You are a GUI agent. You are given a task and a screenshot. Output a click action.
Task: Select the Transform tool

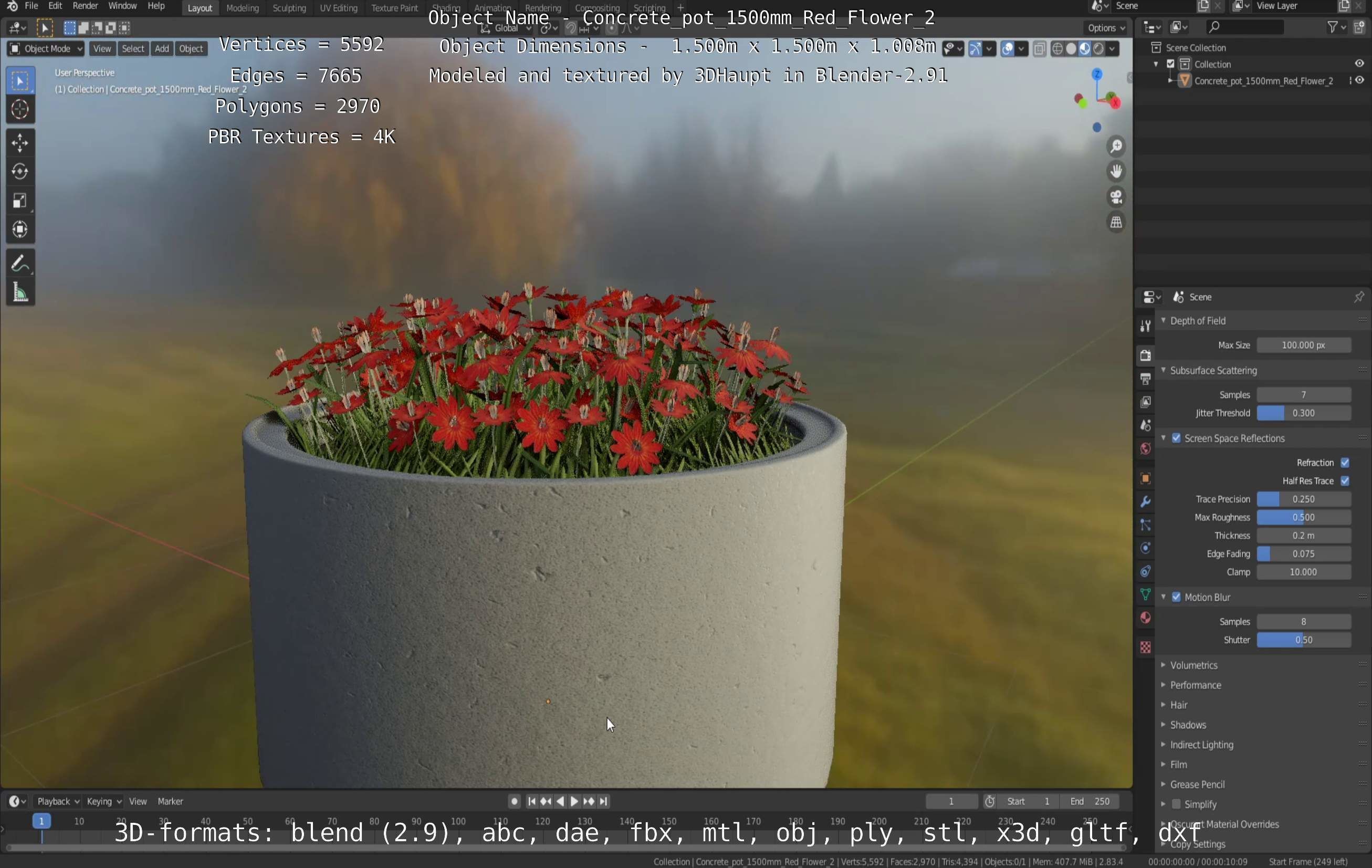coord(20,229)
